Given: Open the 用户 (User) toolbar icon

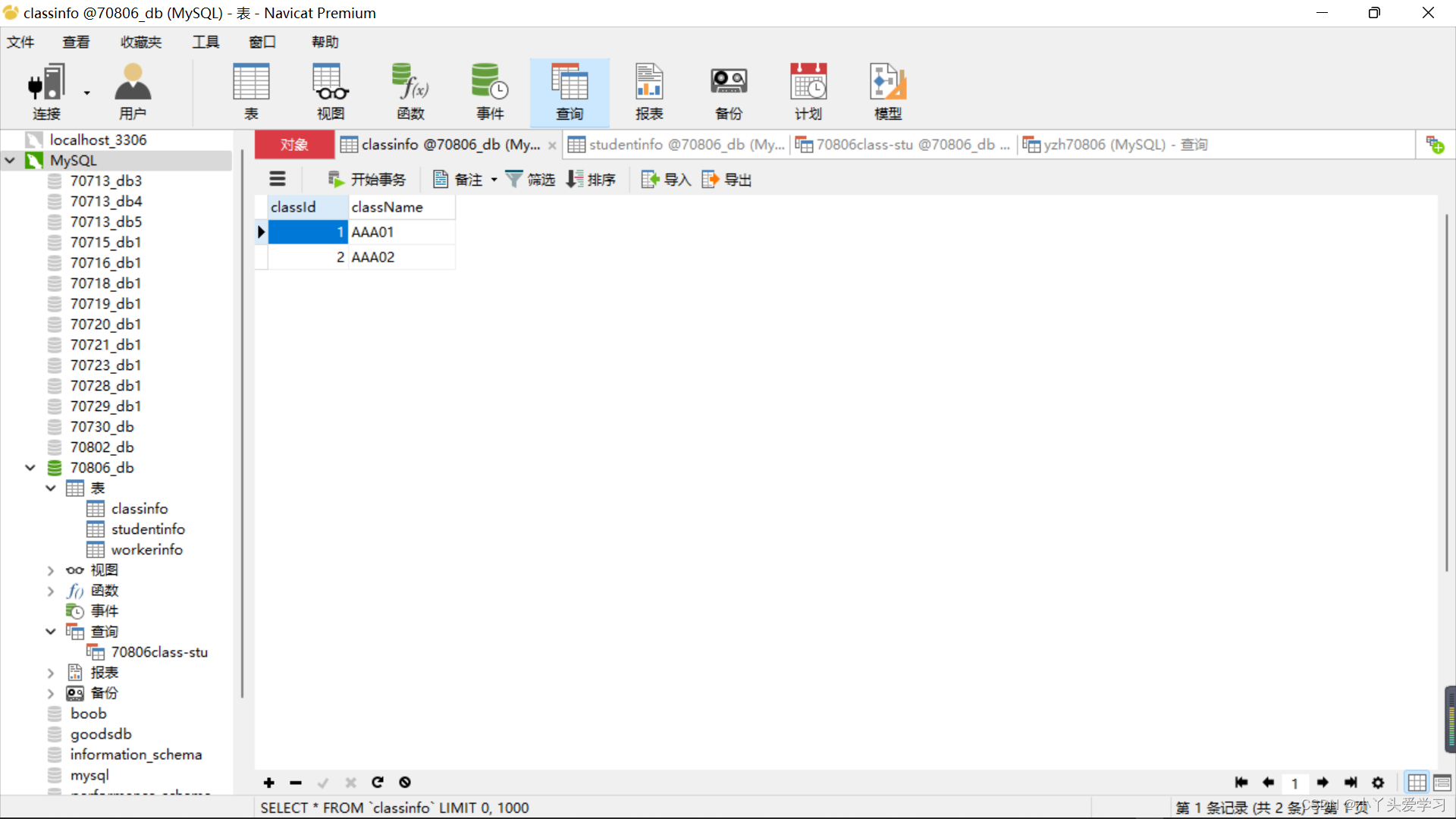Looking at the screenshot, I should pyautogui.click(x=133, y=92).
